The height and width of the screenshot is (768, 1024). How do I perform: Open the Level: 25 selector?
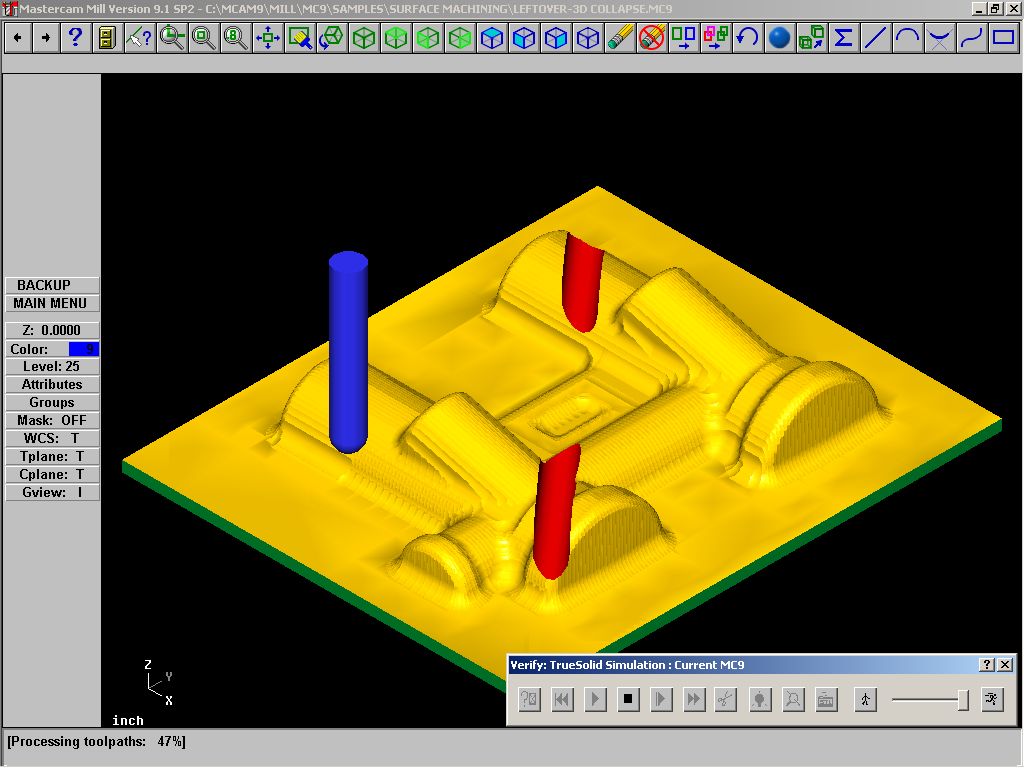[x=52, y=366]
